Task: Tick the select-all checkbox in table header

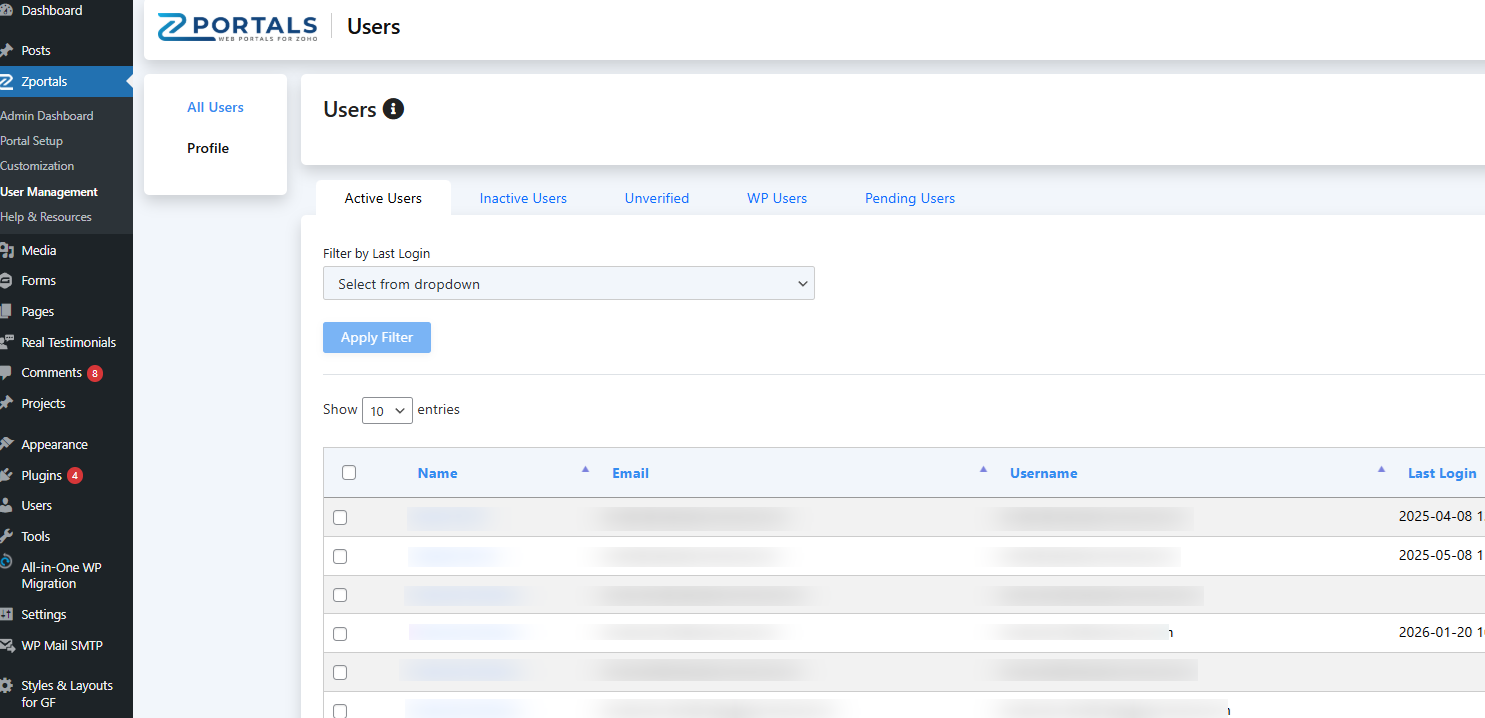Action: coord(349,473)
